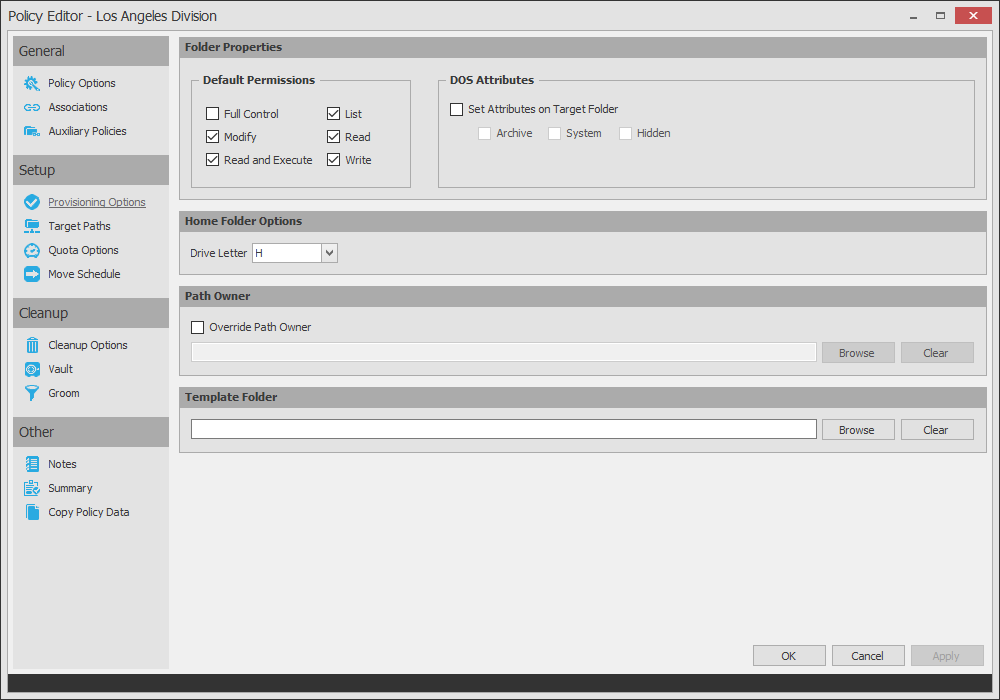Check Override Path Owner
Screen dimensions: 1000x700
click(x=198, y=327)
